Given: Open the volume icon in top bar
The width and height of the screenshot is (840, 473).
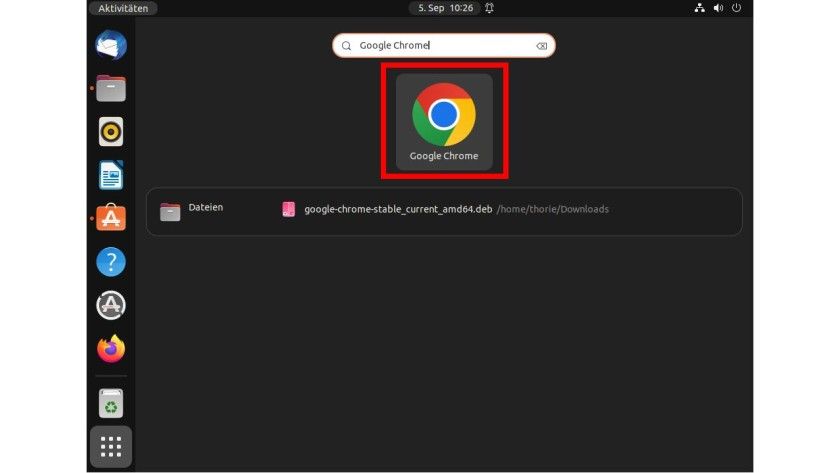Looking at the screenshot, I should [718, 8].
